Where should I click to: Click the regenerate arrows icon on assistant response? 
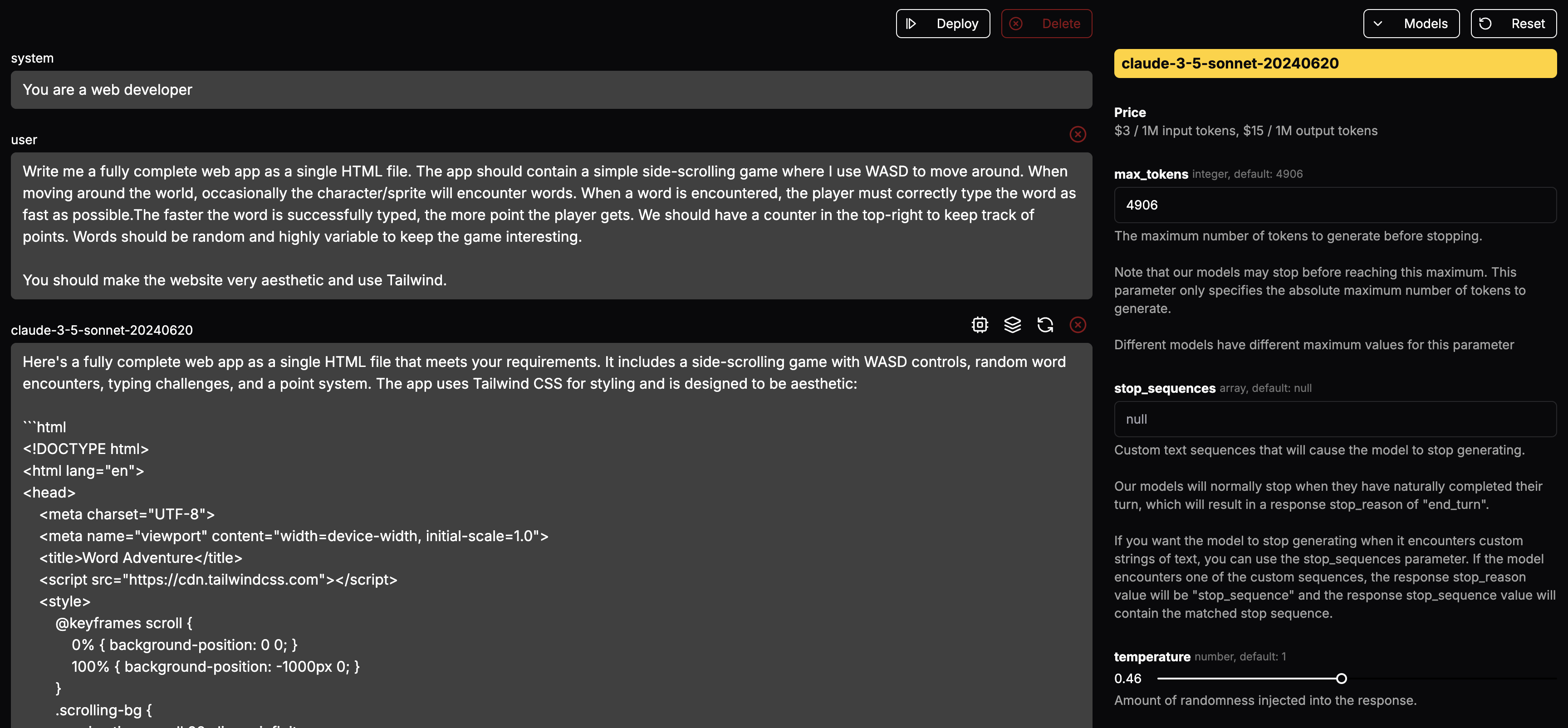1045,325
